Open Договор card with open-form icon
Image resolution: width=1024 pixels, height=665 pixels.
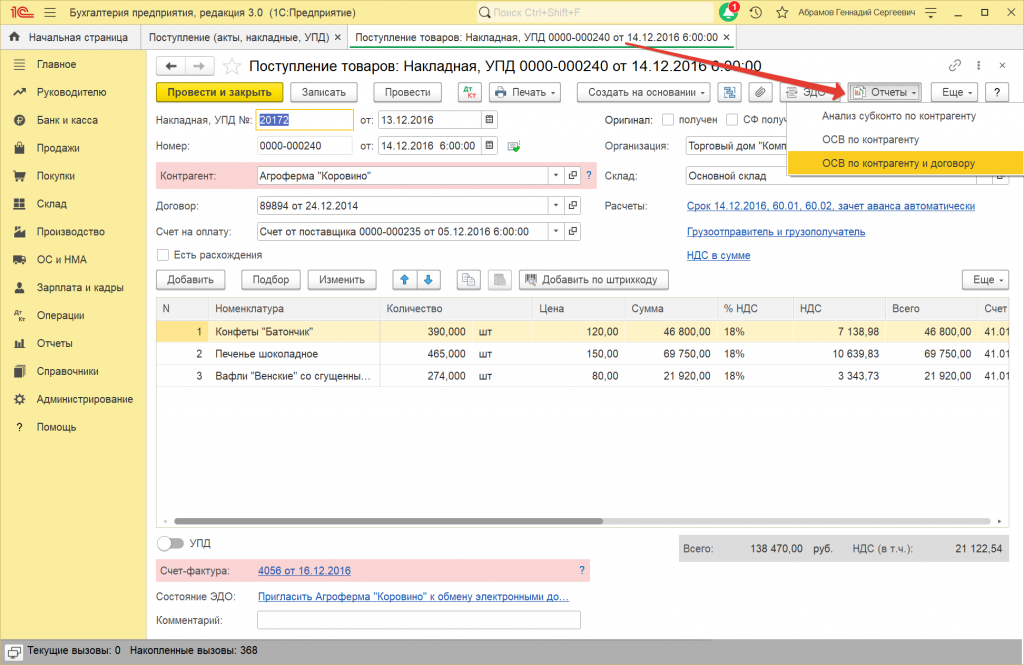point(573,205)
